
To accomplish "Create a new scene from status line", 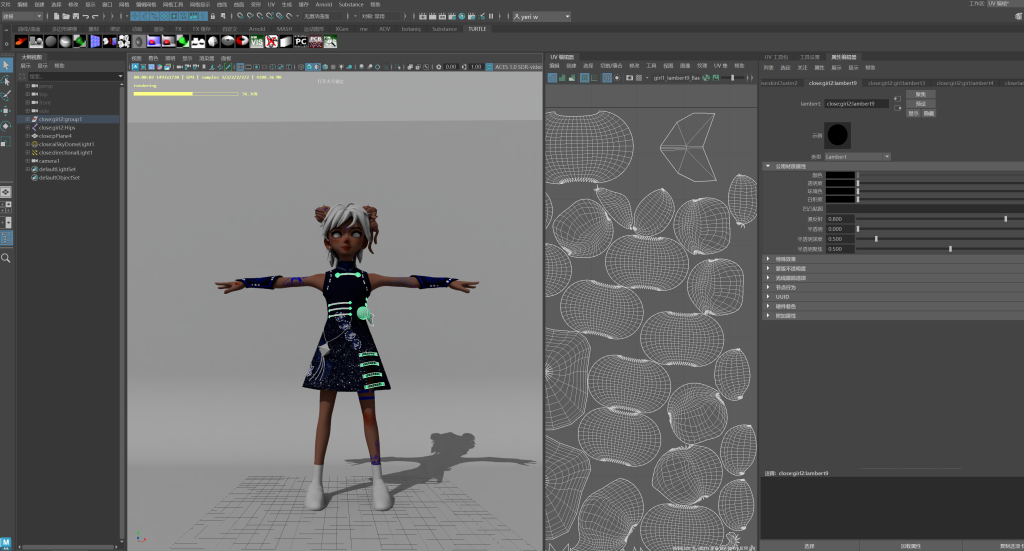I will 57,16.
